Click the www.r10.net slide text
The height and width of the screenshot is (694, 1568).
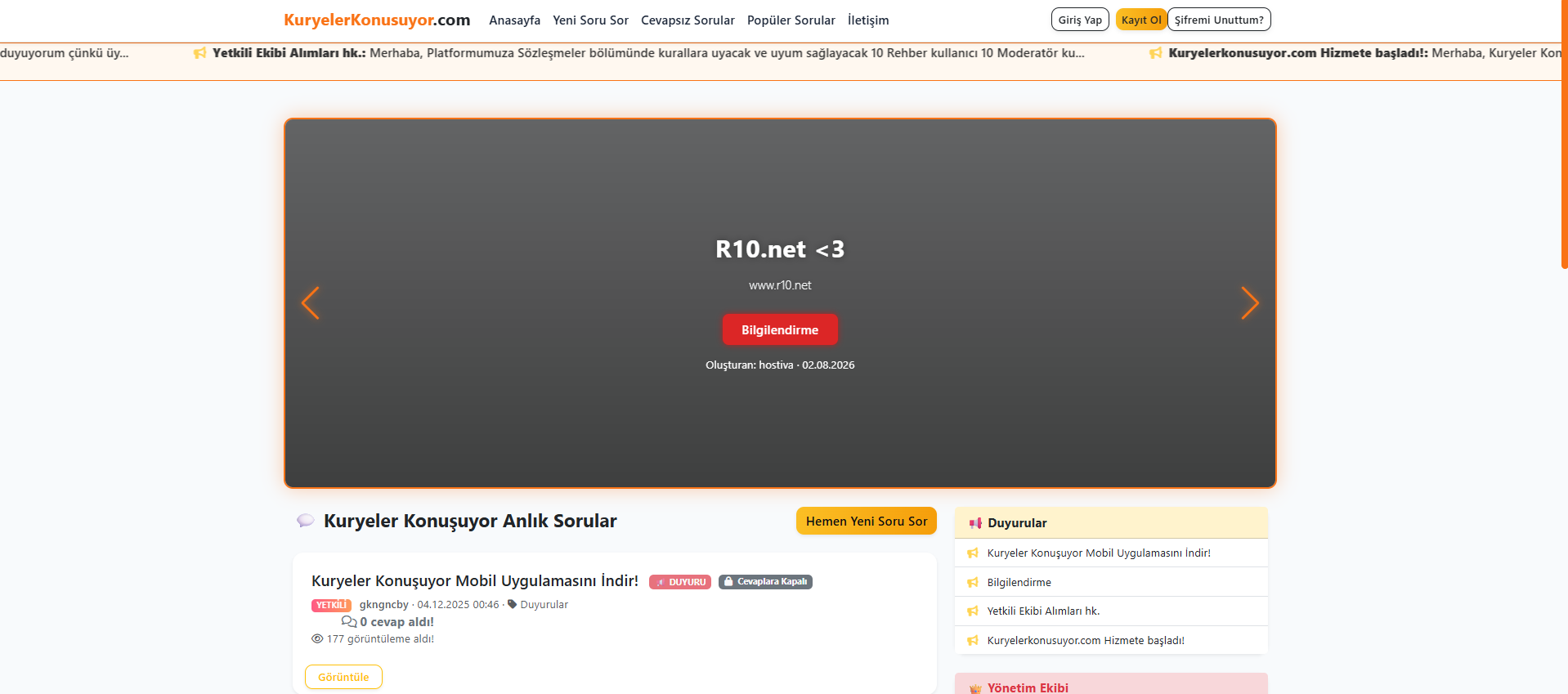click(780, 285)
